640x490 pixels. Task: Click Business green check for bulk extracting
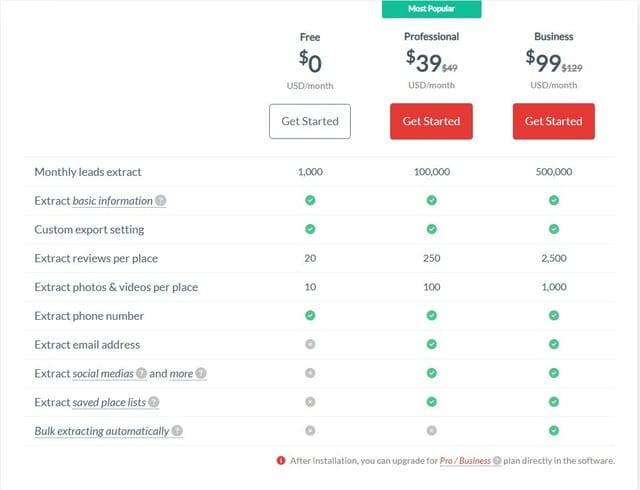(553, 431)
